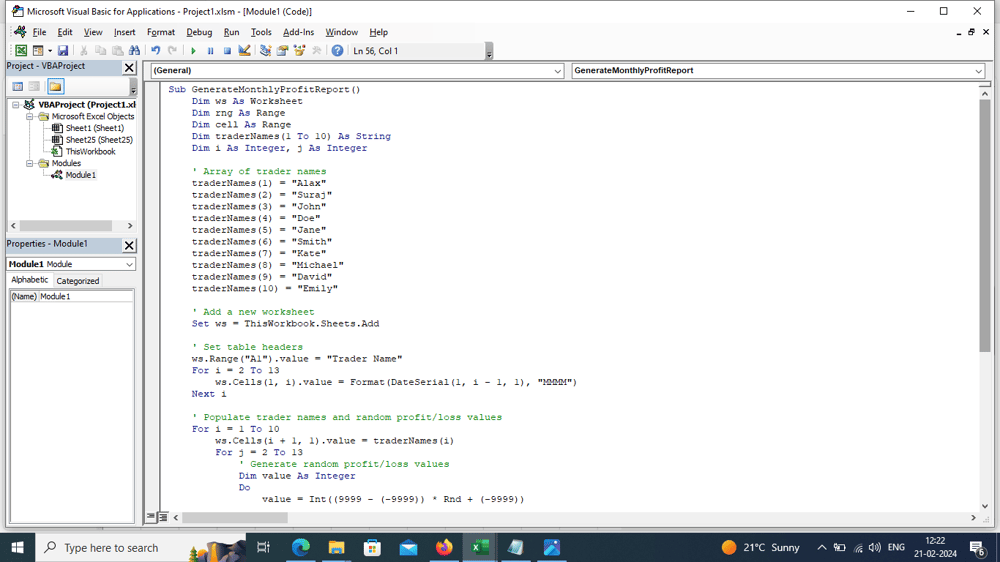The width and height of the screenshot is (1000, 562).
Task: Open Visual Basic Help question icon
Action: point(337,50)
